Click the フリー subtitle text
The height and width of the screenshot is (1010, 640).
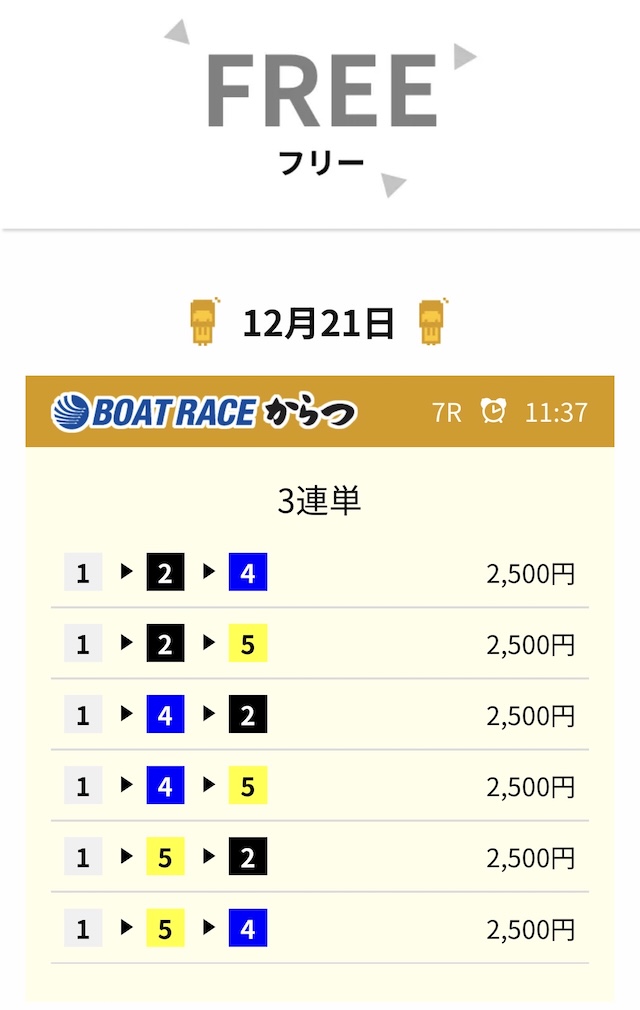pyautogui.click(x=321, y=162)
